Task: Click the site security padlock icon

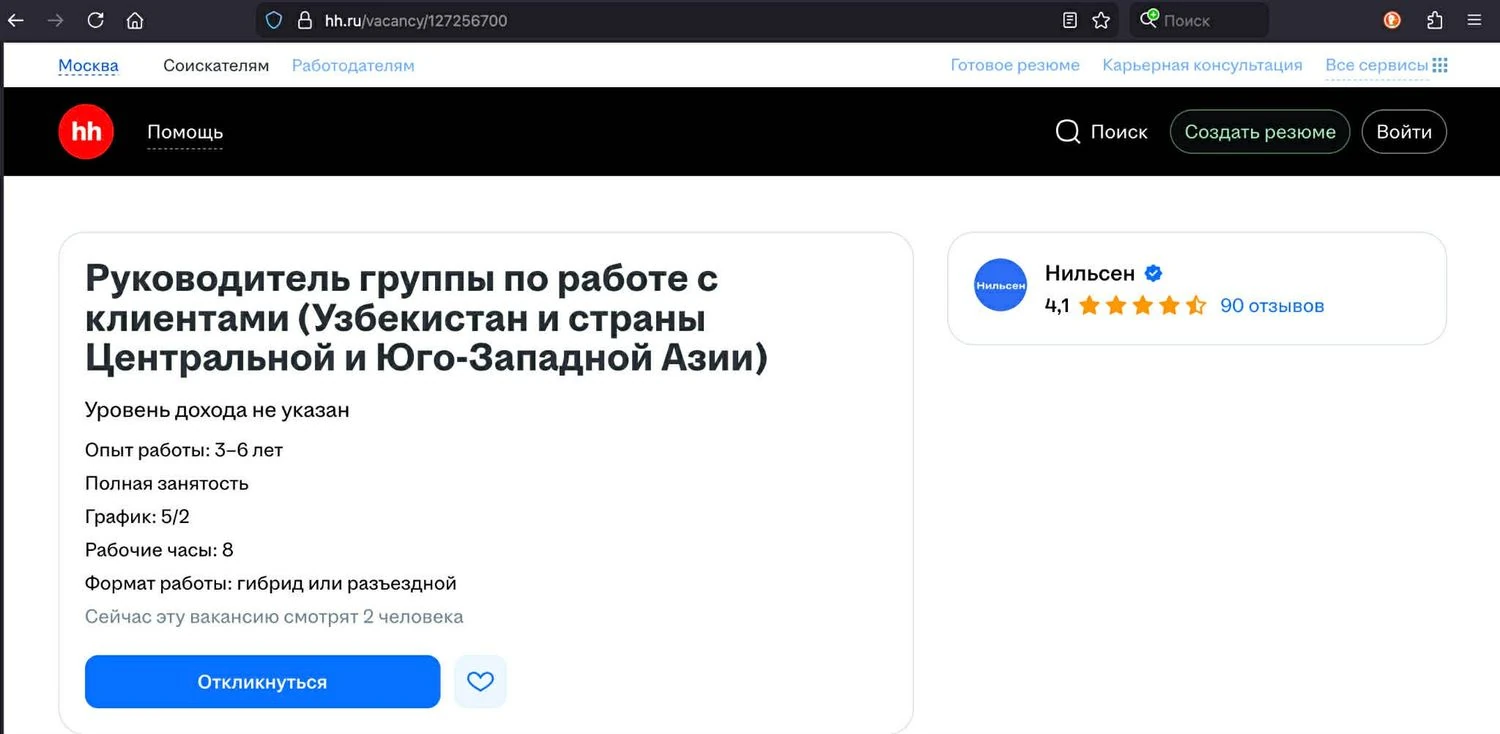Action: [305, 20]
